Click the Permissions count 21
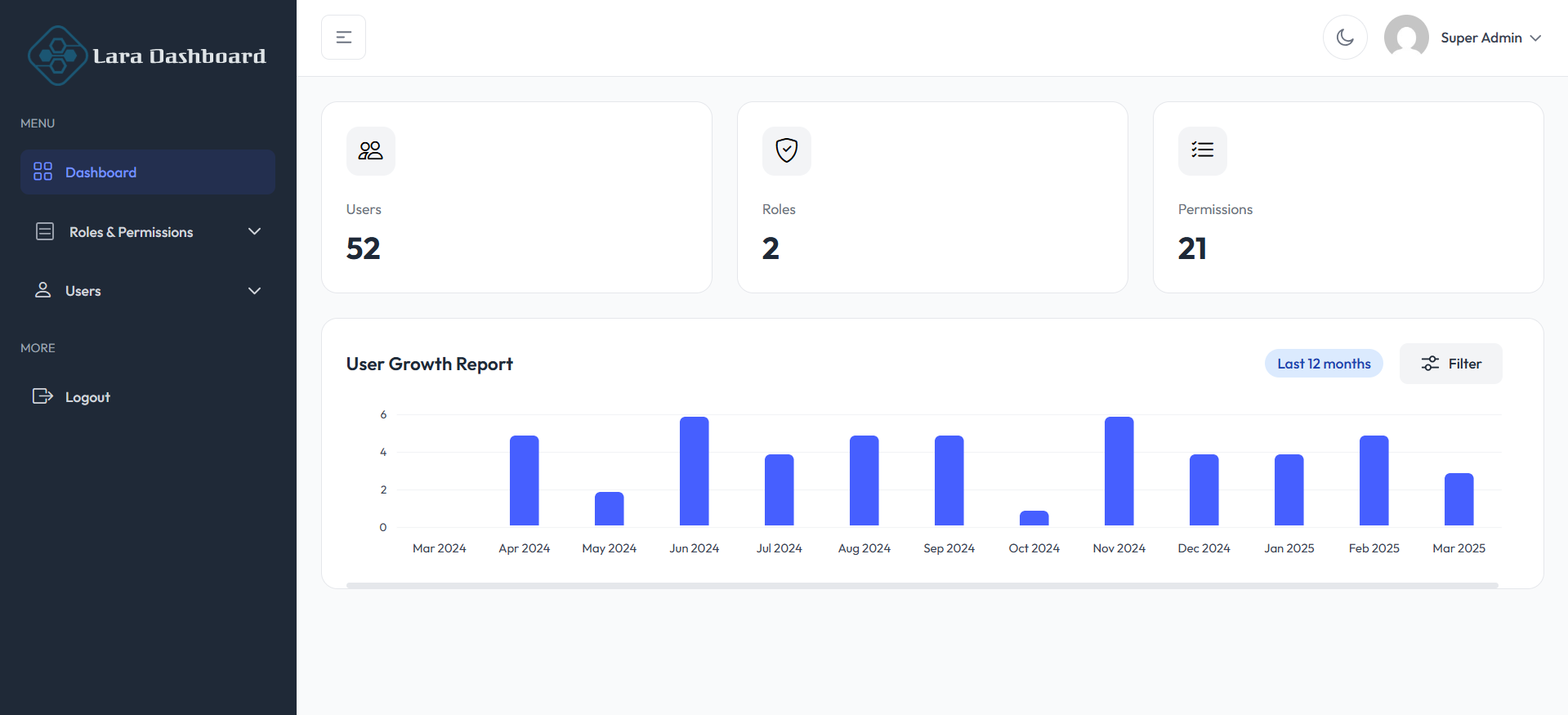This screenshot has height=715, width=1568. (1193, 248)
